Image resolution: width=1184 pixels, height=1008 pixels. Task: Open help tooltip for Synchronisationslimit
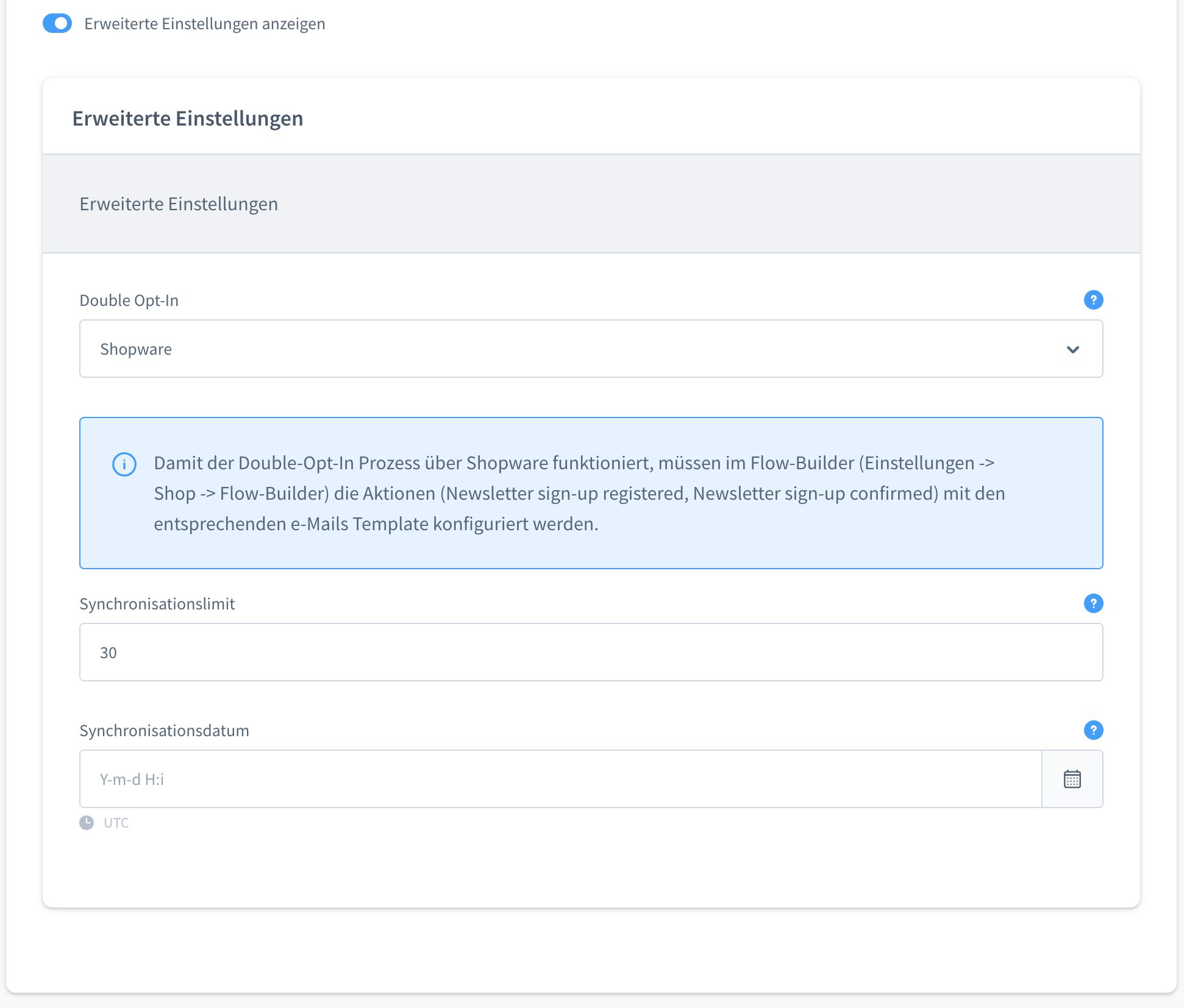(1093, 603)
